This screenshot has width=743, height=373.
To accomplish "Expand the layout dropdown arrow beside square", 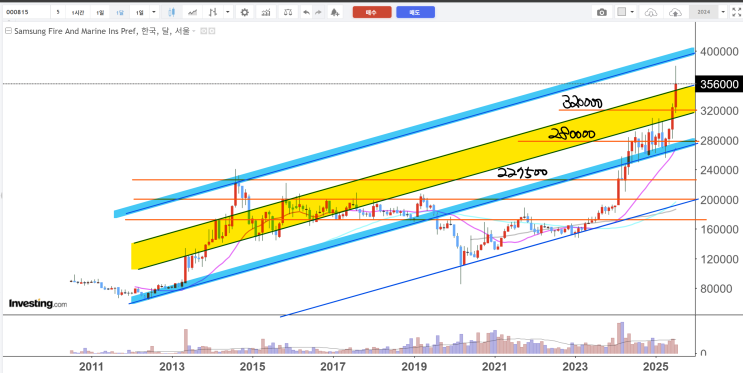I will tap(632, 12).
